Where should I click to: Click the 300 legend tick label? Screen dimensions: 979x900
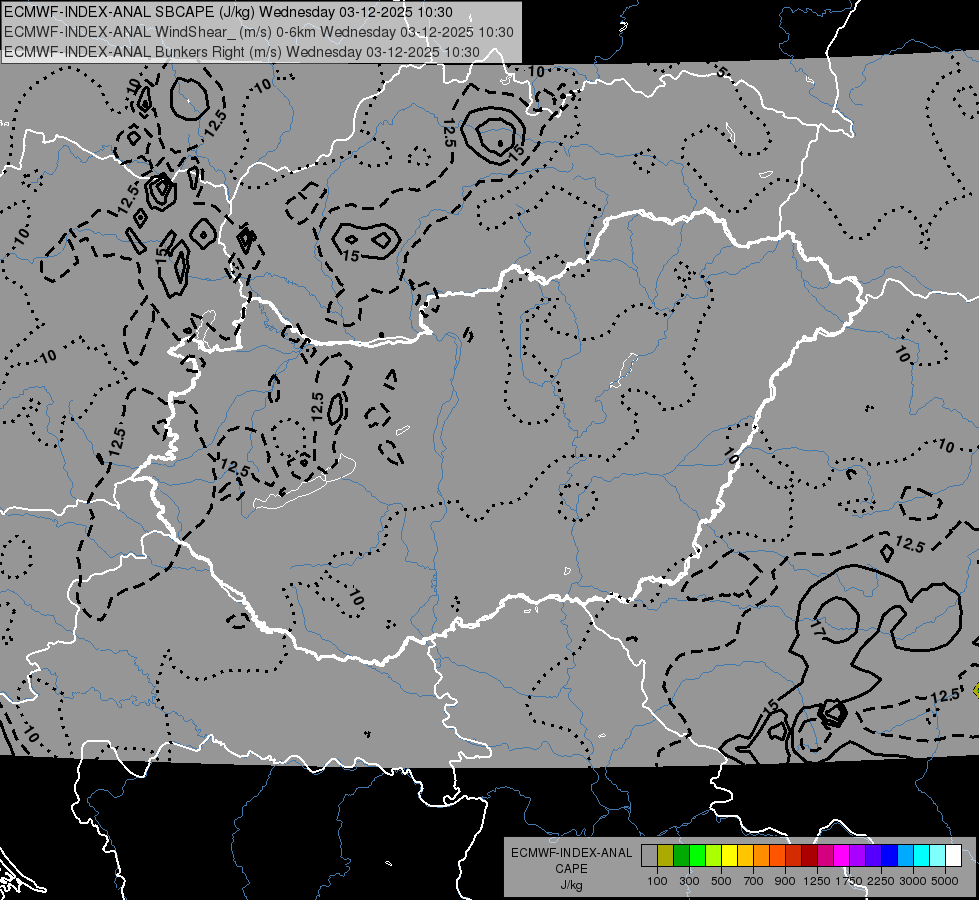689,881
